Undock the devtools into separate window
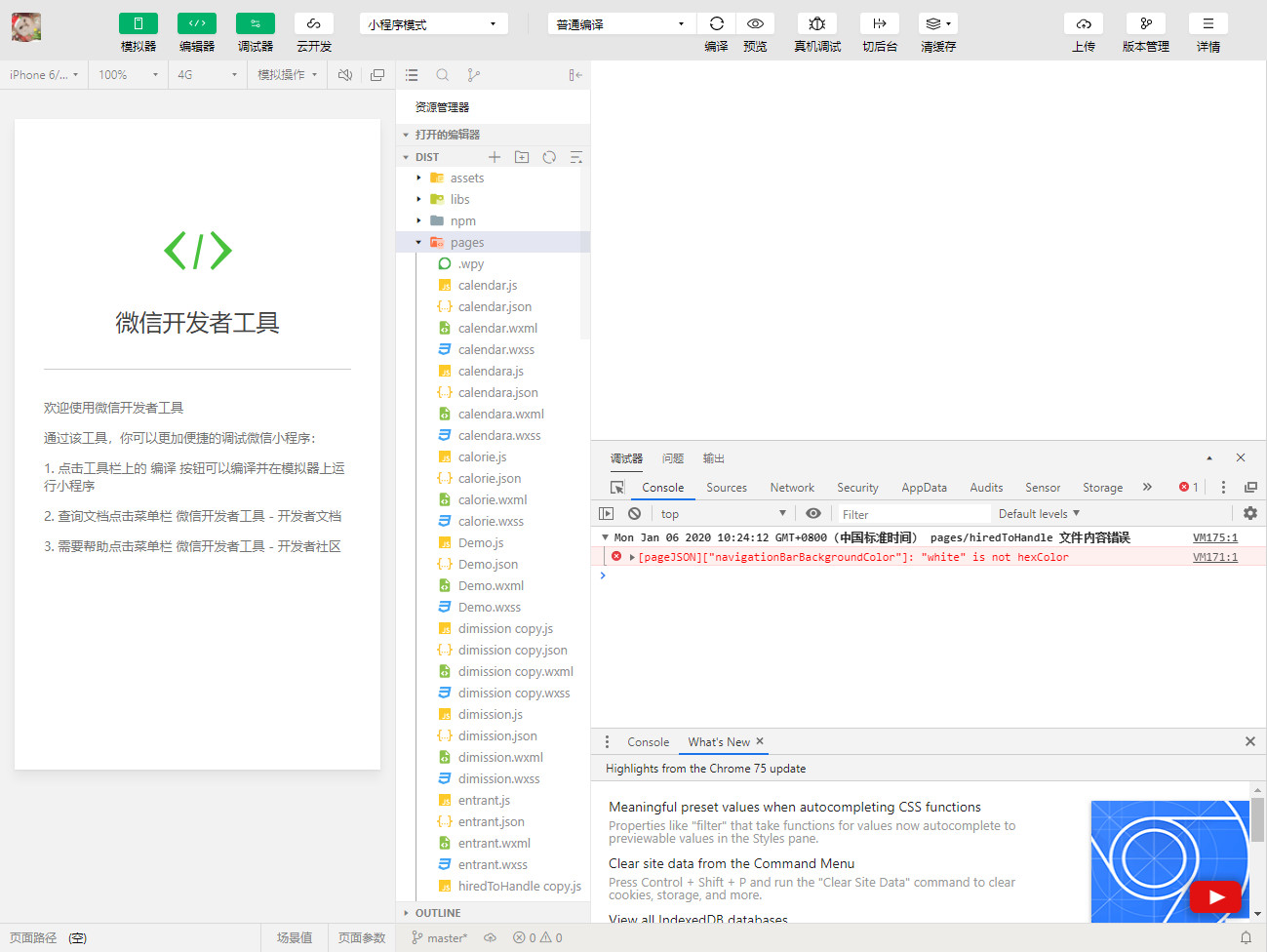Image resolution: width=1267 pixels, height=952 pixels. pos(1250,487)
